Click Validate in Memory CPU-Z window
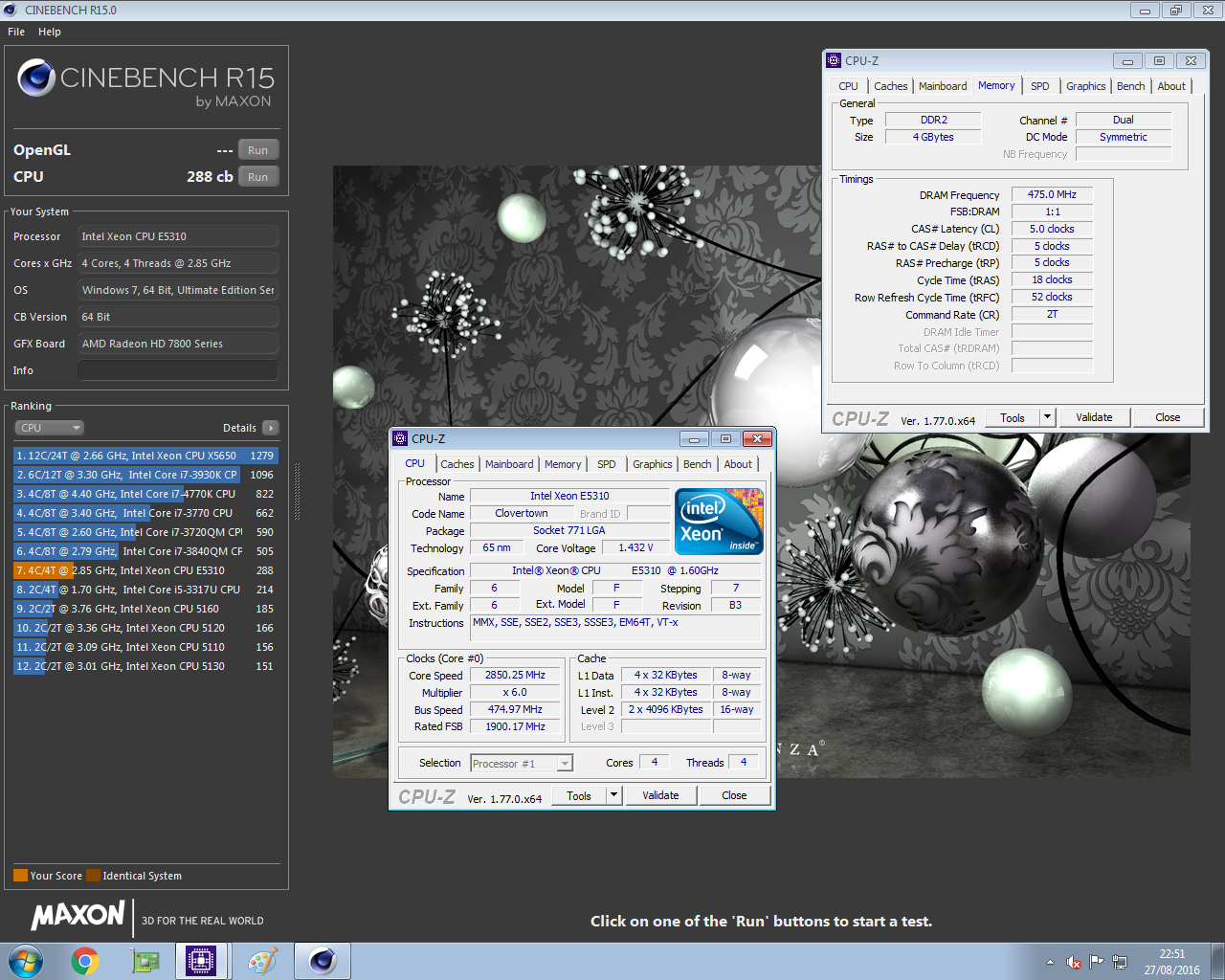1225x980 pixels. pyautogui.click(x=1094, y=417)
